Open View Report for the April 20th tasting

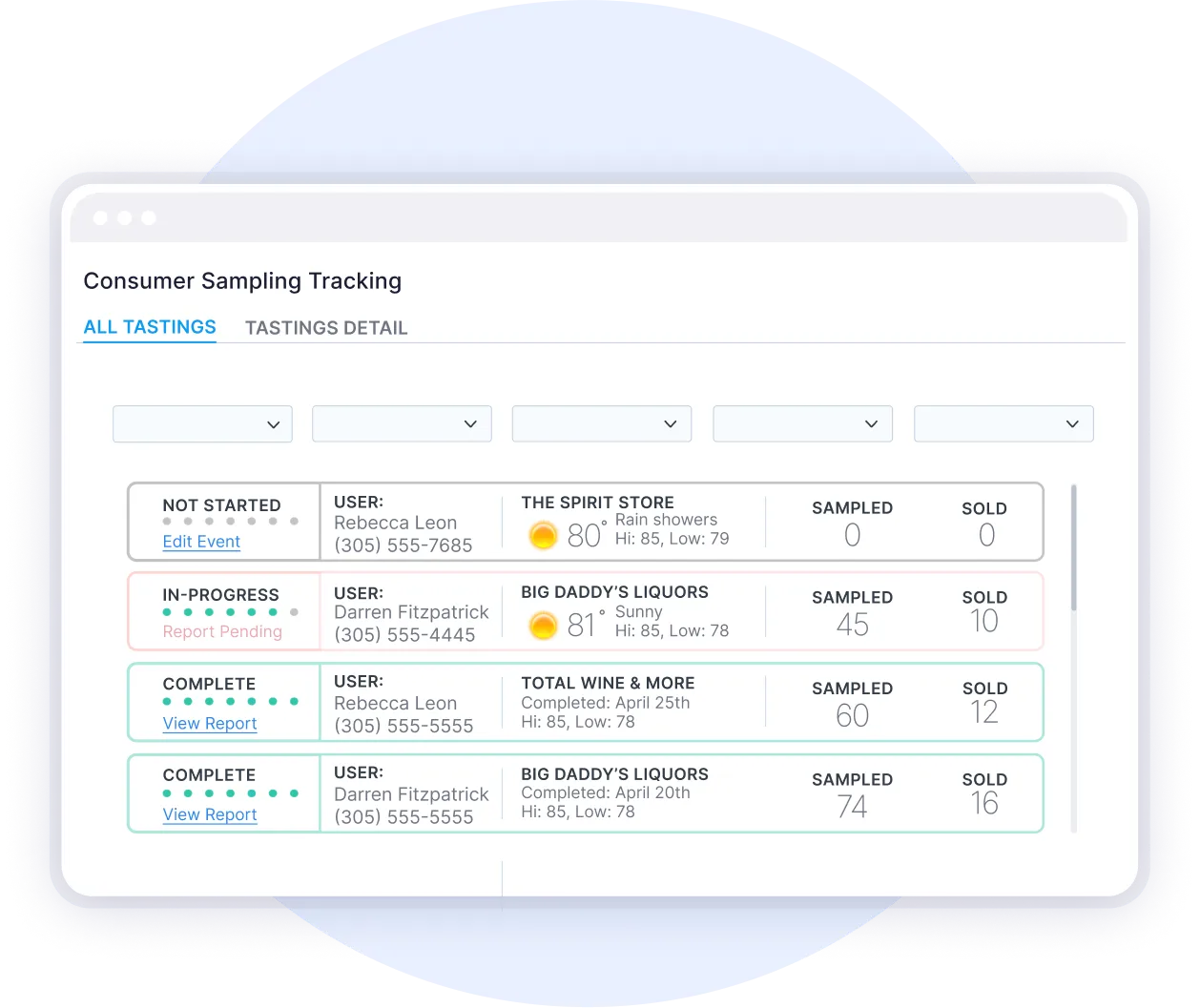tap(210, 815)
